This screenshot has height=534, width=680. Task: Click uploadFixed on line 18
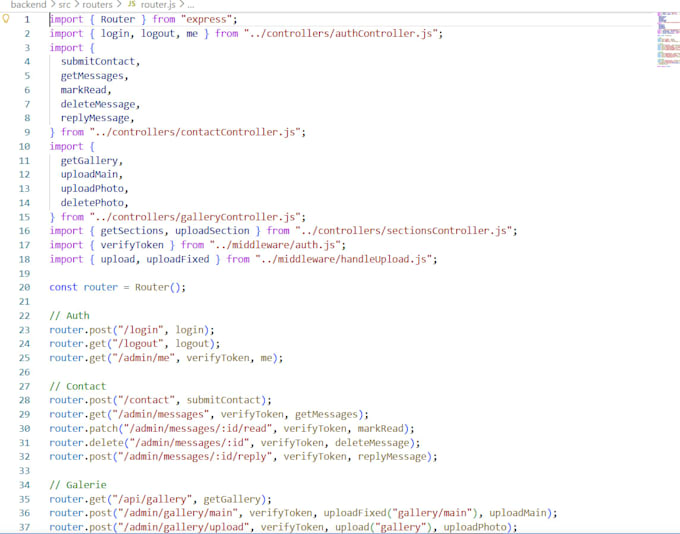178,259
